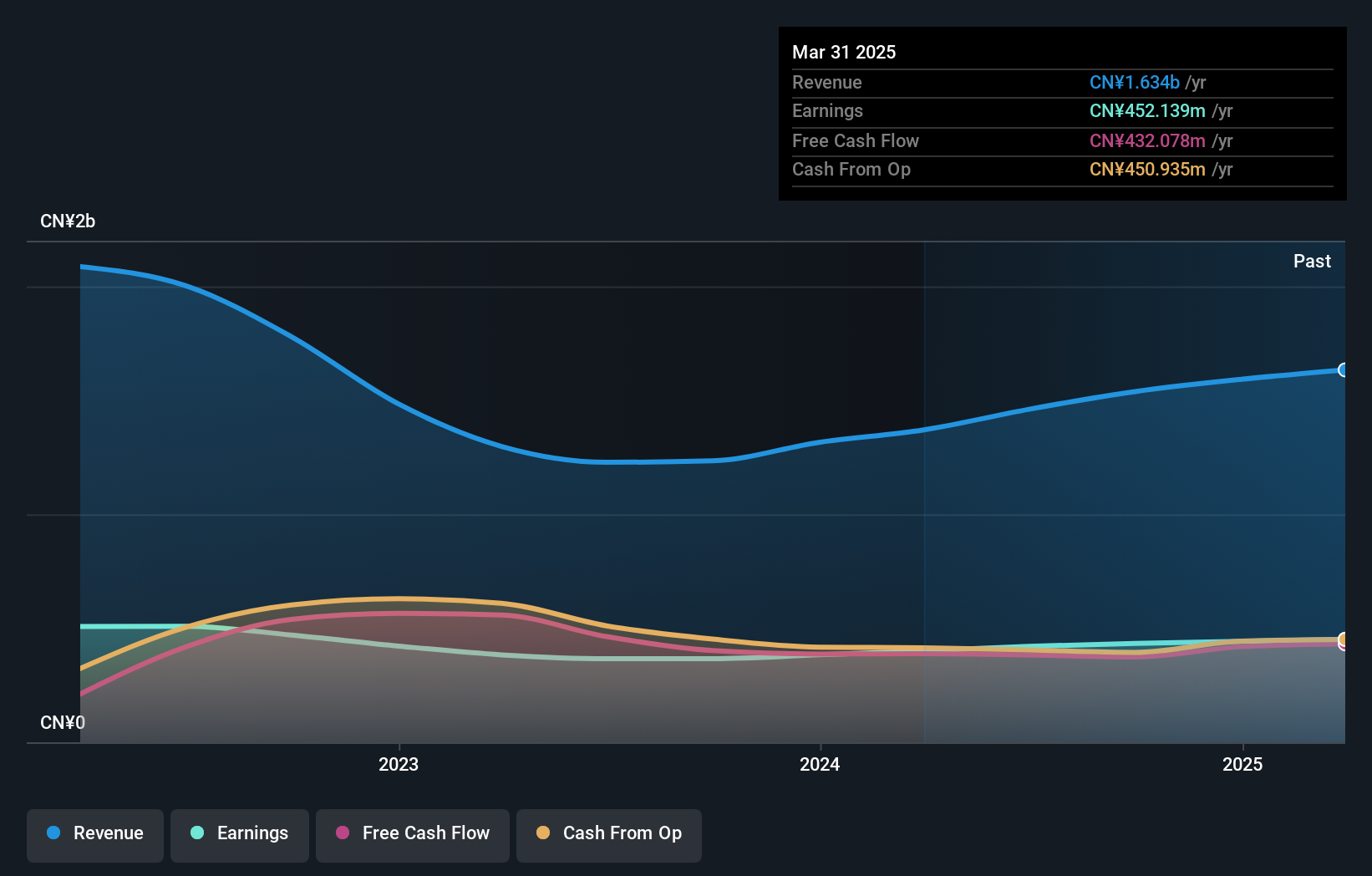
Task: Click the 2024 x-axis label
Action: [x=820, y=764]
